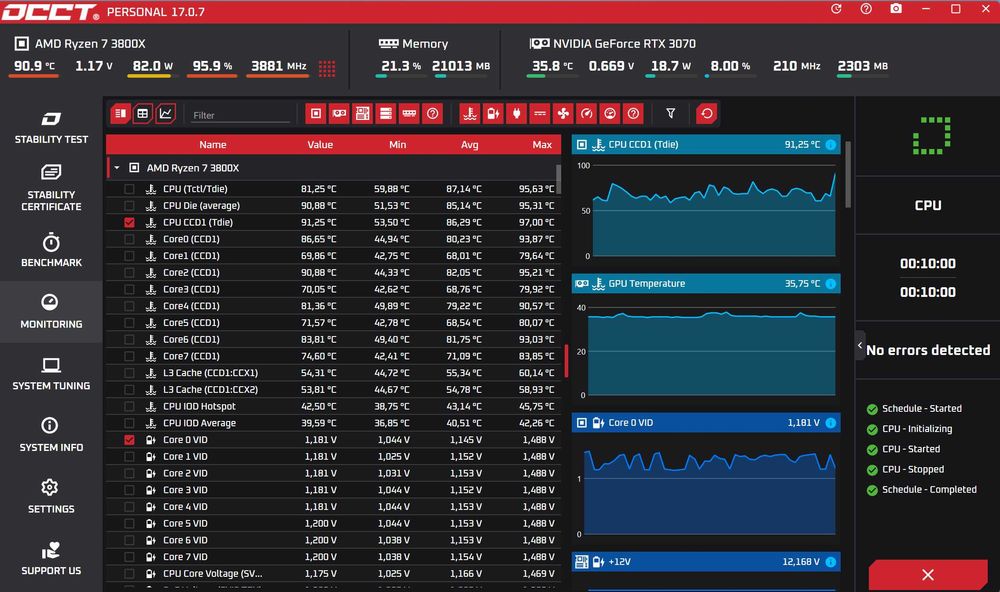
Task: Open info icon on GPU Temperature graph
Action: 830,284
